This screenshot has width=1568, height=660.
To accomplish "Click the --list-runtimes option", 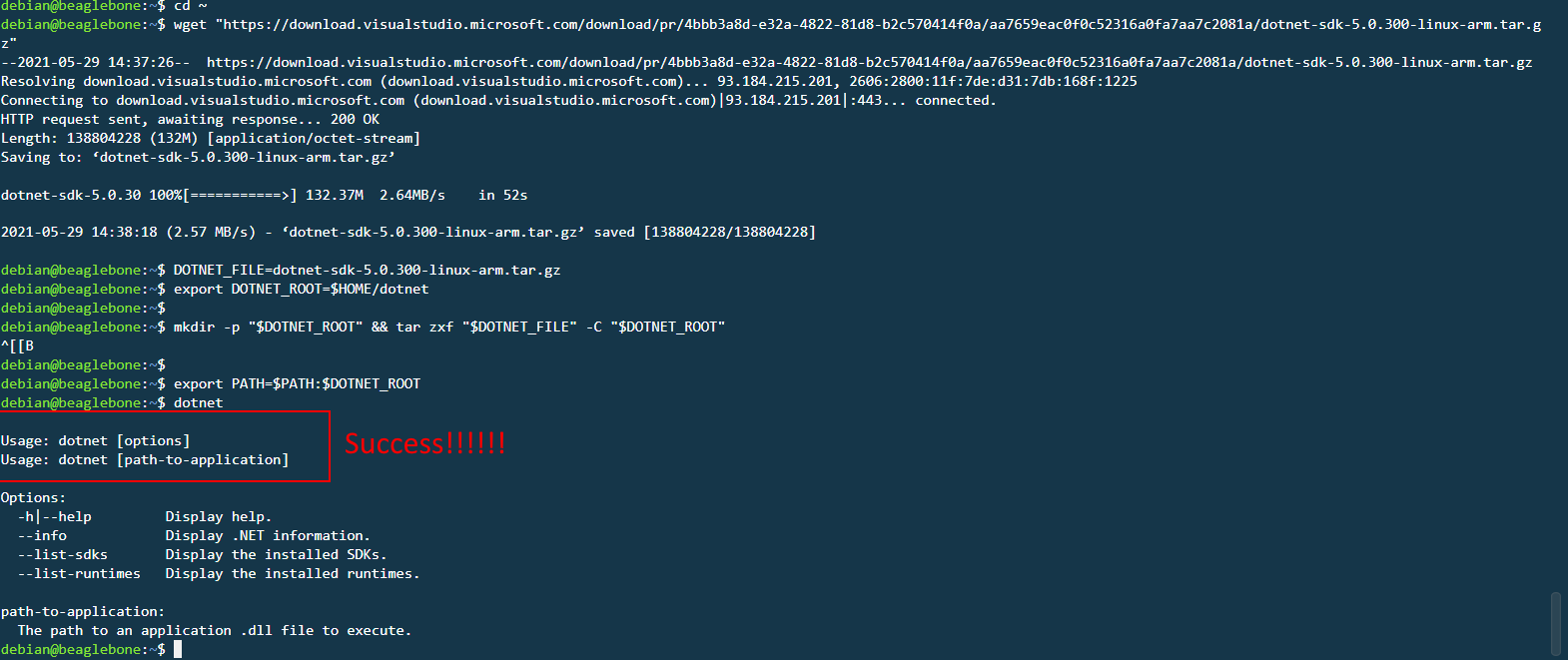I will 79,573.
